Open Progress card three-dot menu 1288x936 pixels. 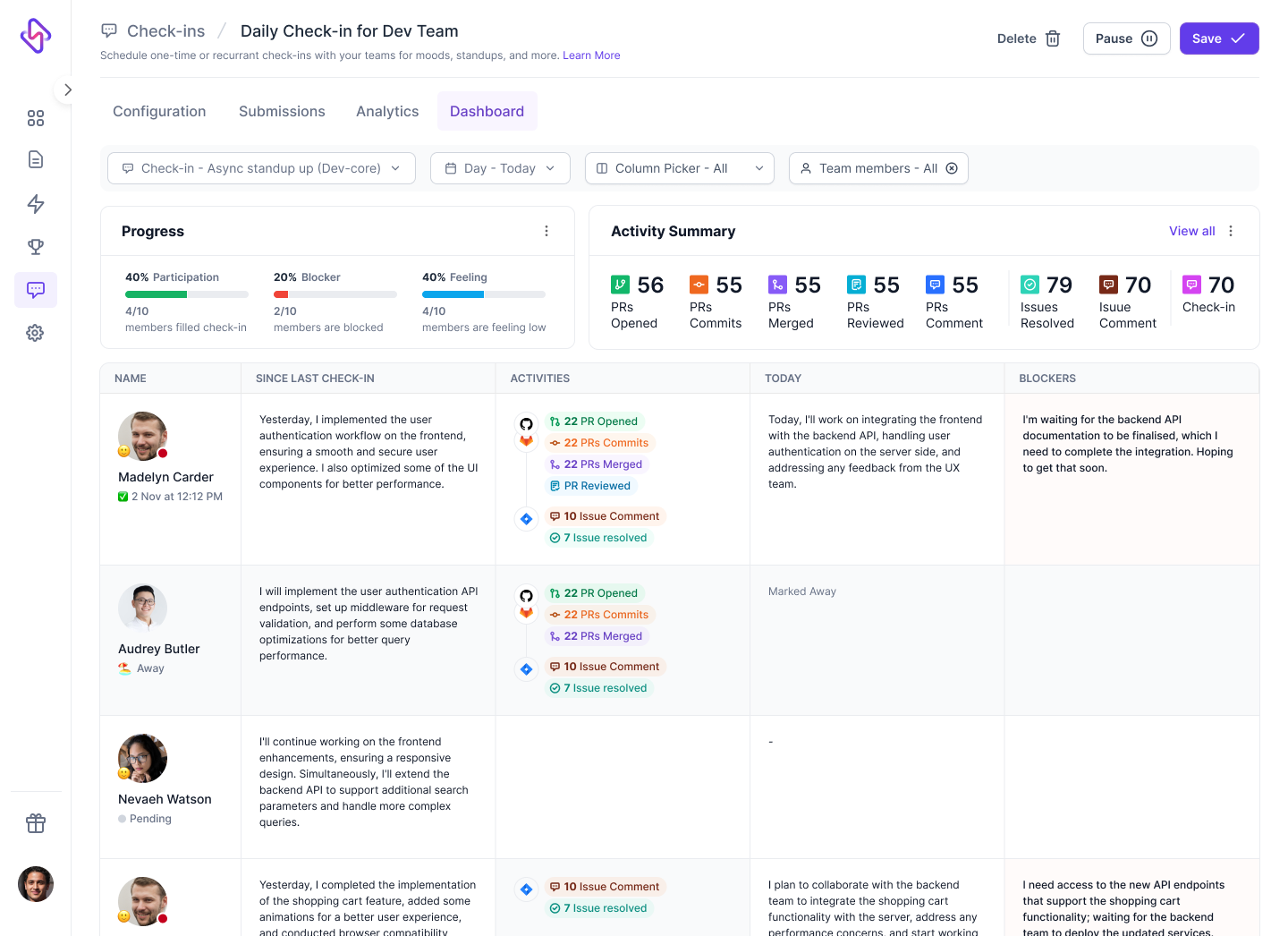click(547, 231)
